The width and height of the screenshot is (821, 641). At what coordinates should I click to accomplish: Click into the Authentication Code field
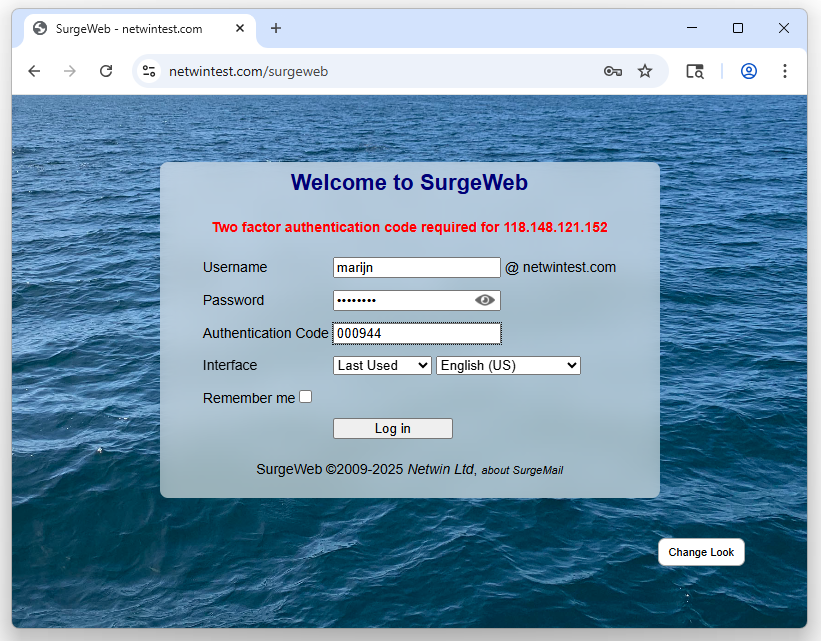point(416,333)
